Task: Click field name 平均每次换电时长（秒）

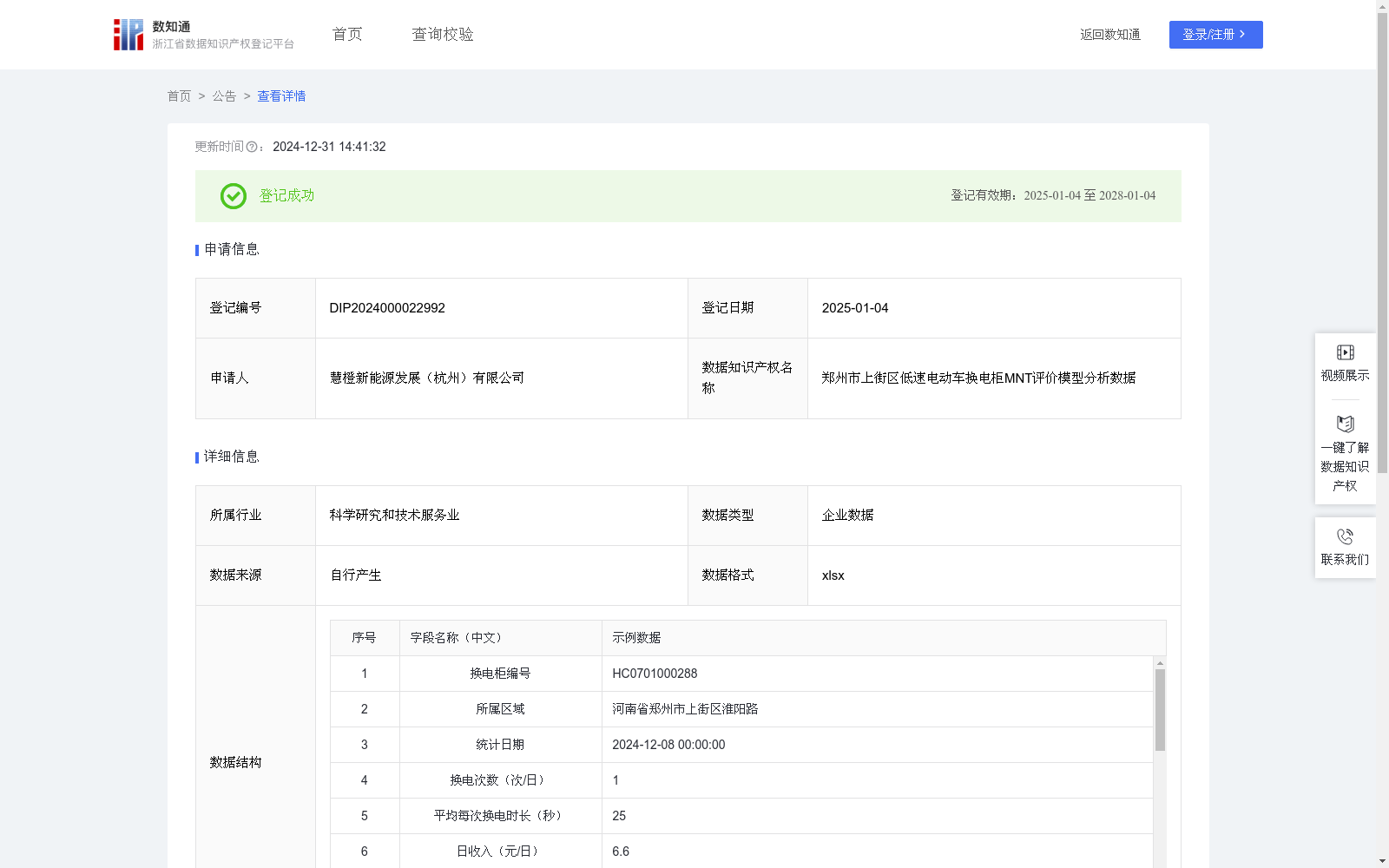Action: point(500,816)
